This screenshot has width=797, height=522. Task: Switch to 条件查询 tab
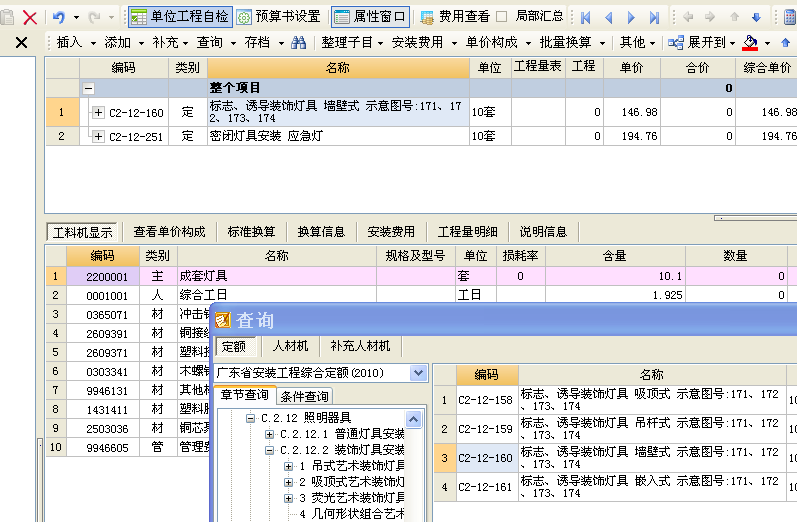click(304, 396)
